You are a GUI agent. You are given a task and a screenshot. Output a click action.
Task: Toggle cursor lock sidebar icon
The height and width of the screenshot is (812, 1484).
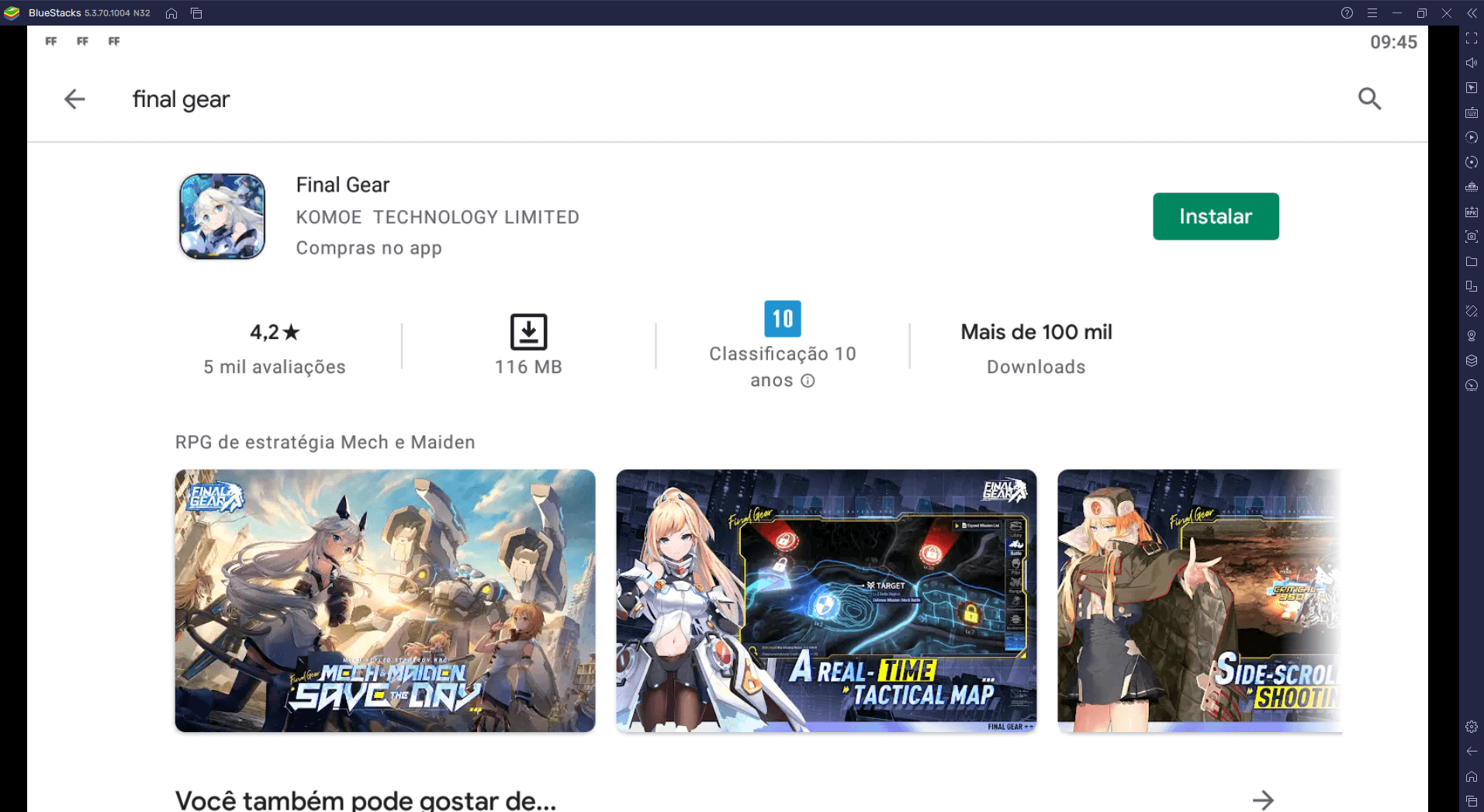[1472, 88]
